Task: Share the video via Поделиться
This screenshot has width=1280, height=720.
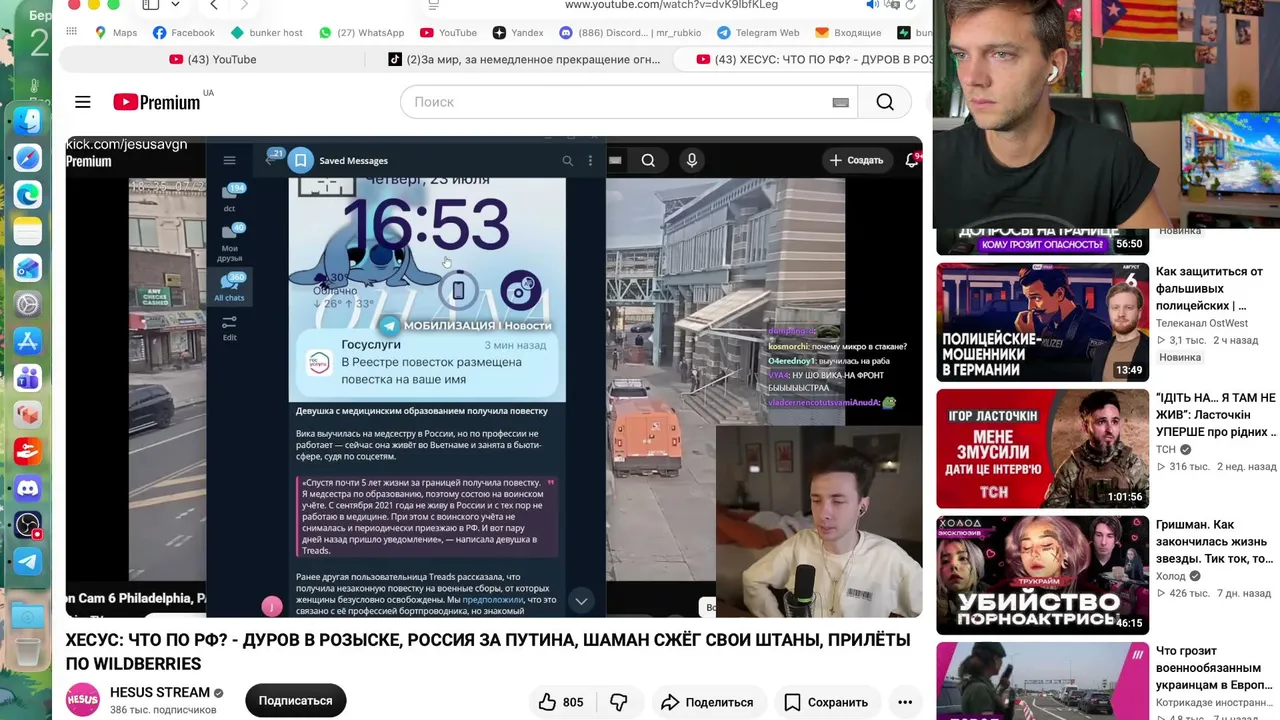Action: tap(707, 702)
